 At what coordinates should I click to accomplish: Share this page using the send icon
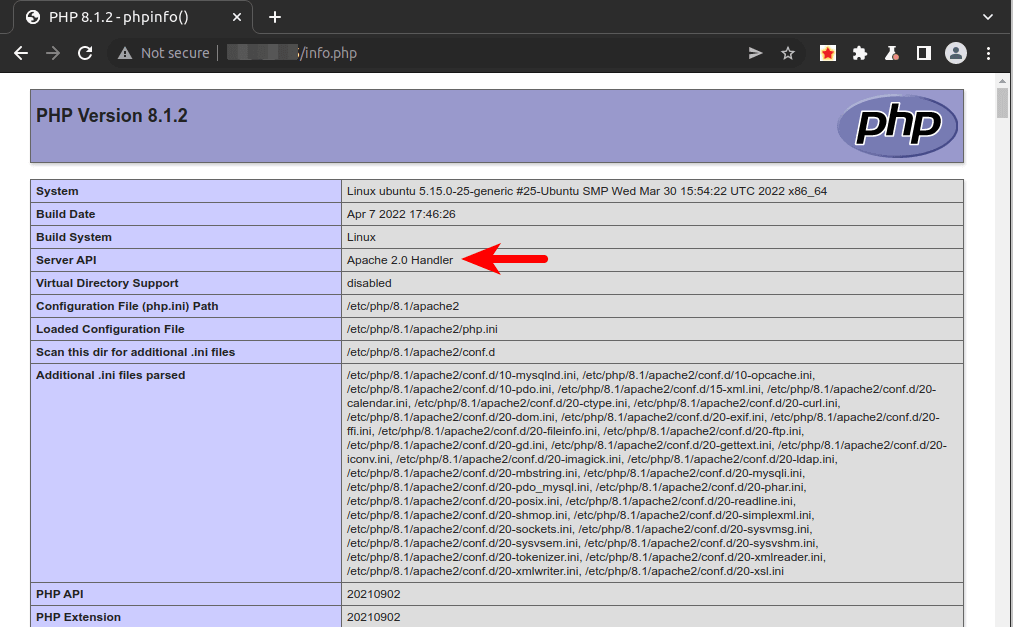[x=756, y=53]
